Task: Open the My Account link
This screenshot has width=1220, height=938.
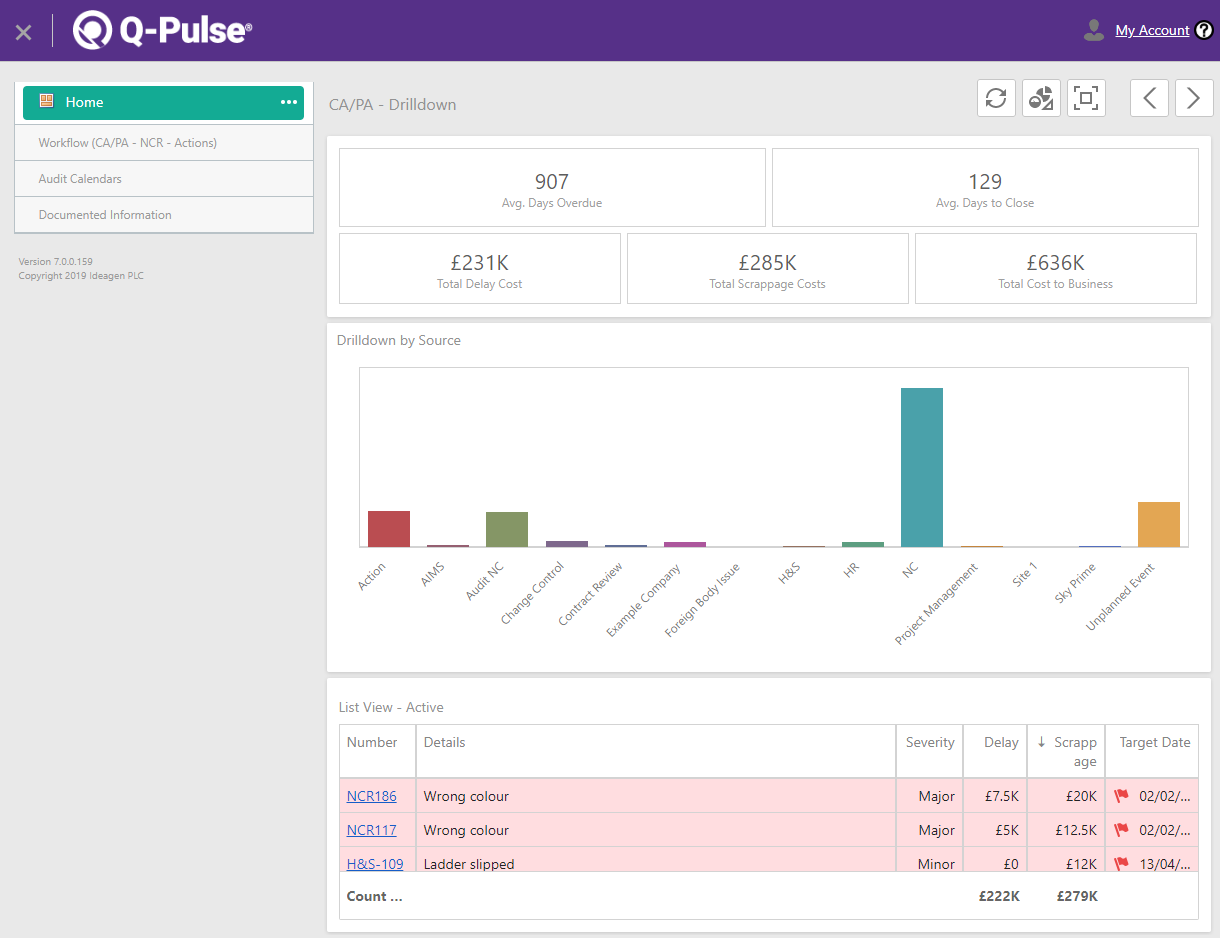Action: pos(1153,30)
